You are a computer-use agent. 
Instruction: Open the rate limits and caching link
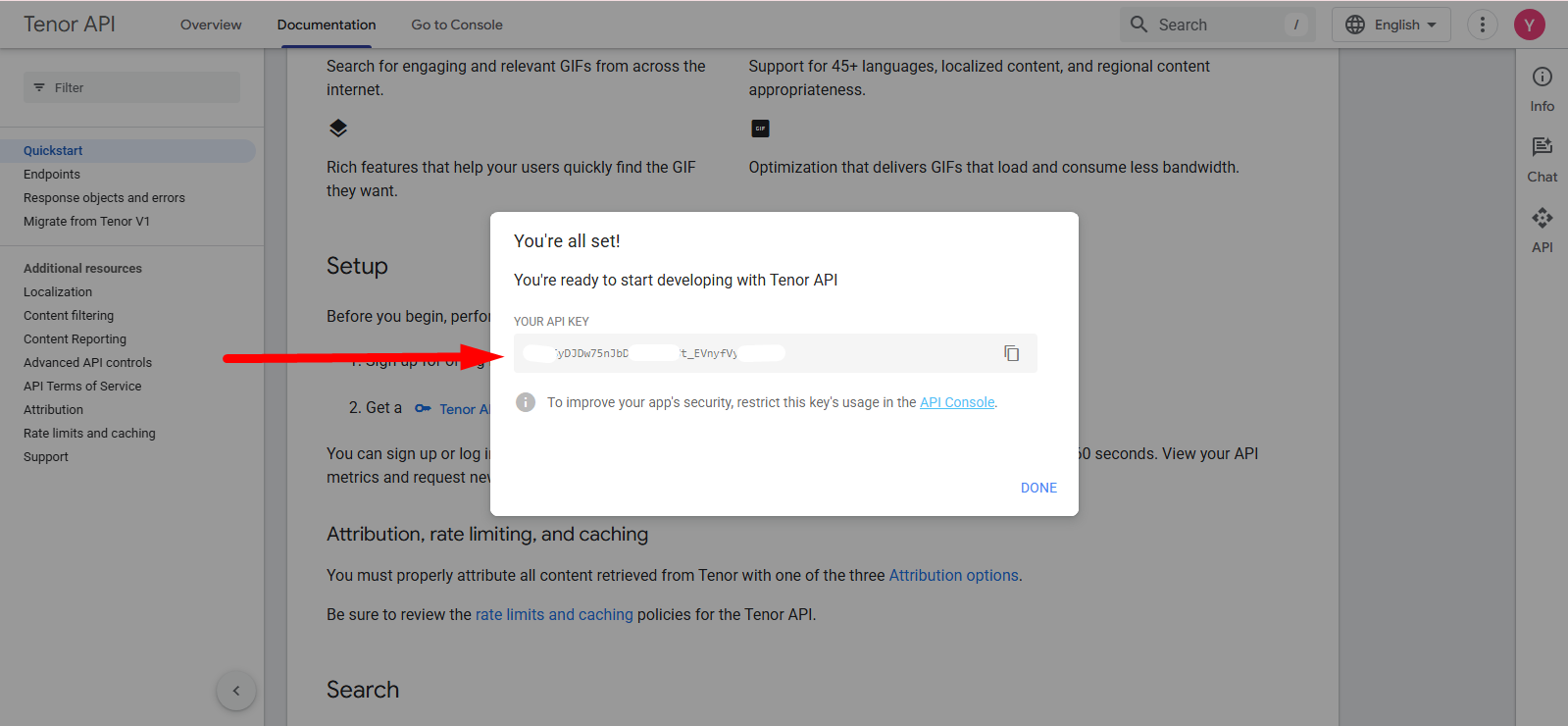pyautogui.click(x=554, y=614)
